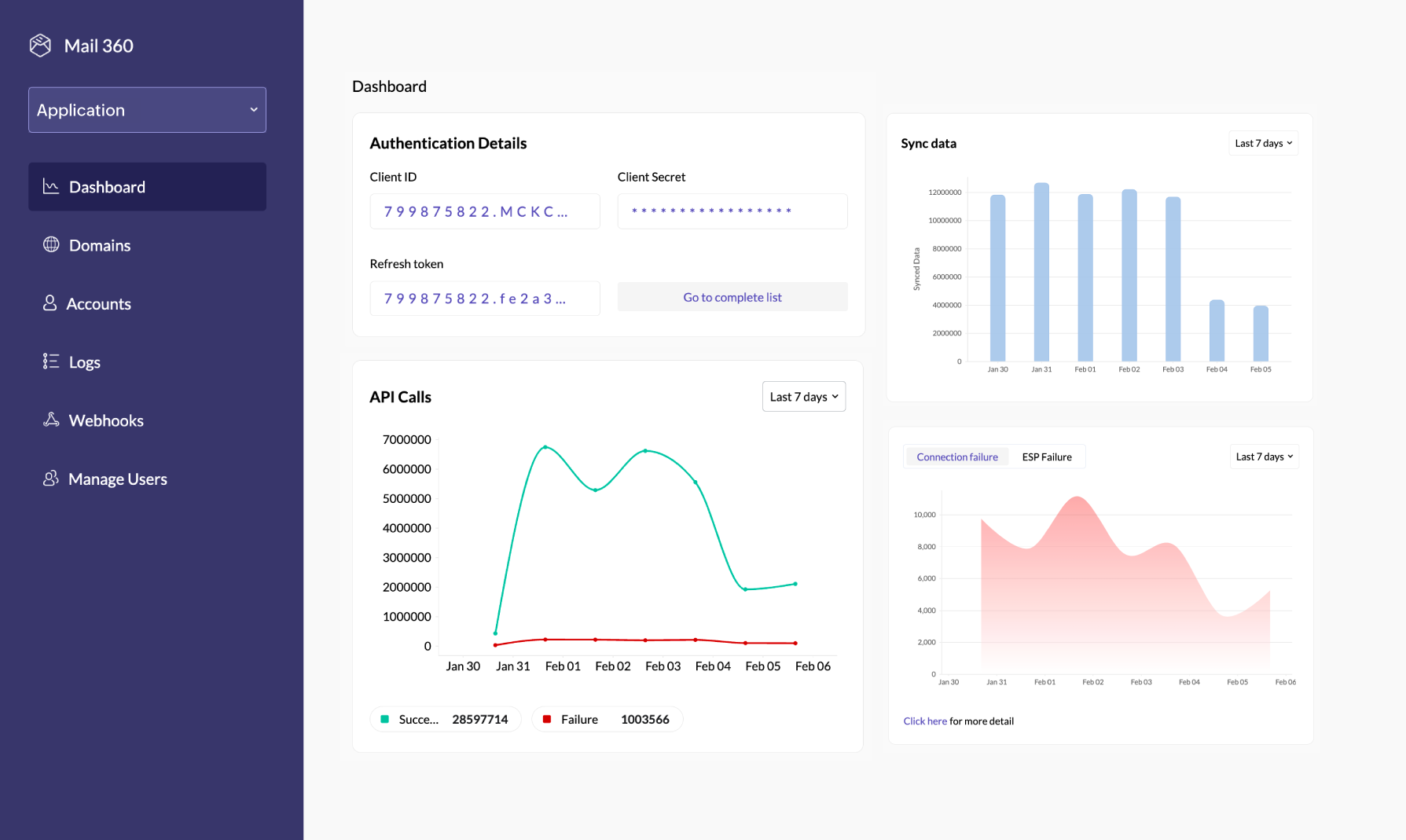Select the Manage Users icon
This screenshot has width=1406, height=840.
(x=50, y=479)
